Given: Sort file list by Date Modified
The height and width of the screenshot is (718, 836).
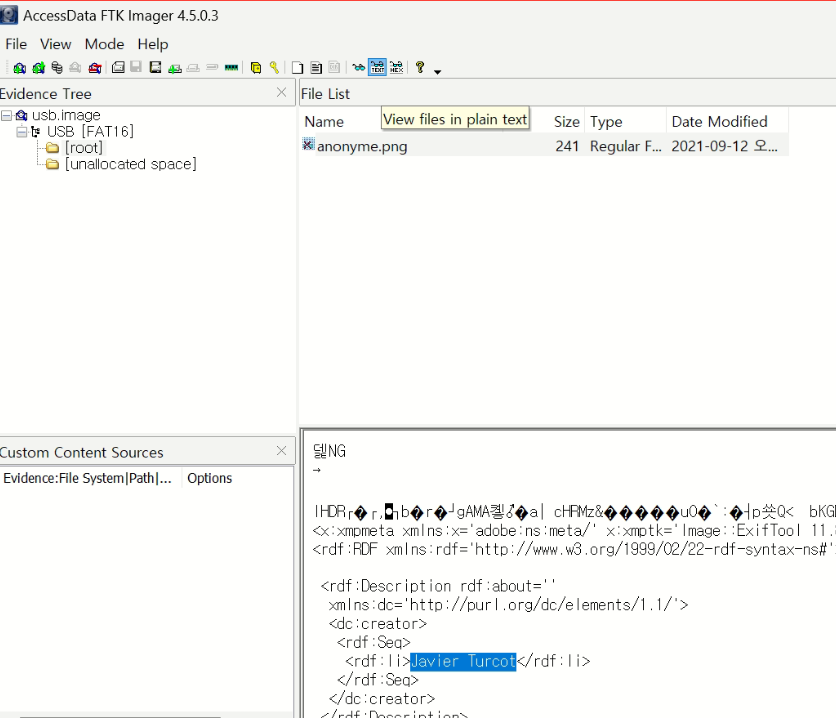Looking at the screenshot, I should (727, 122).
